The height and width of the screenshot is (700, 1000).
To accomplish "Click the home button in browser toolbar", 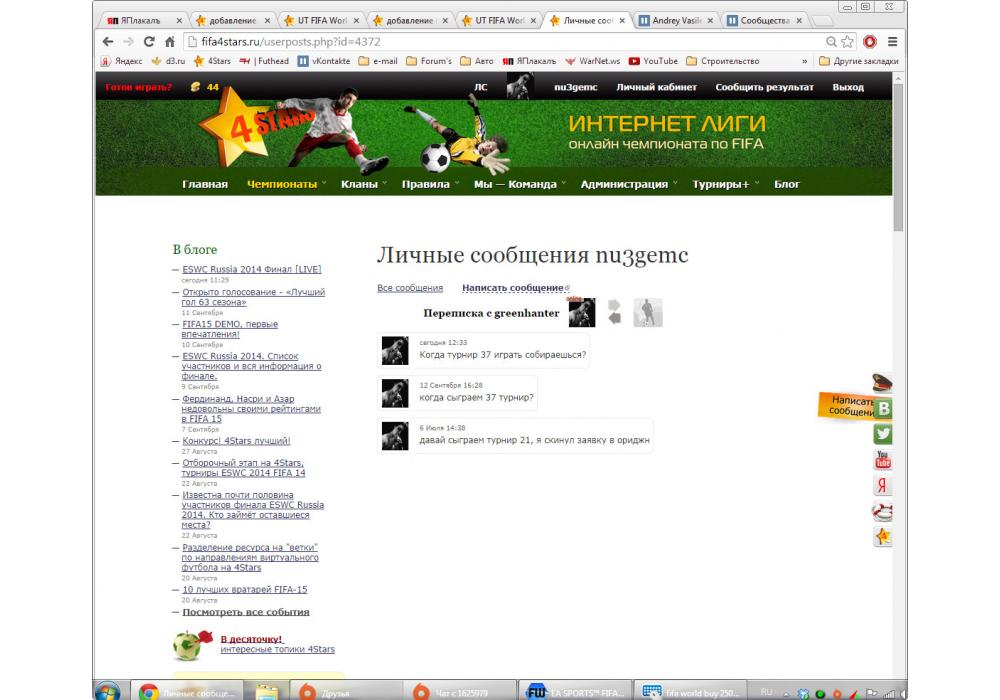I will pos(170,42).
